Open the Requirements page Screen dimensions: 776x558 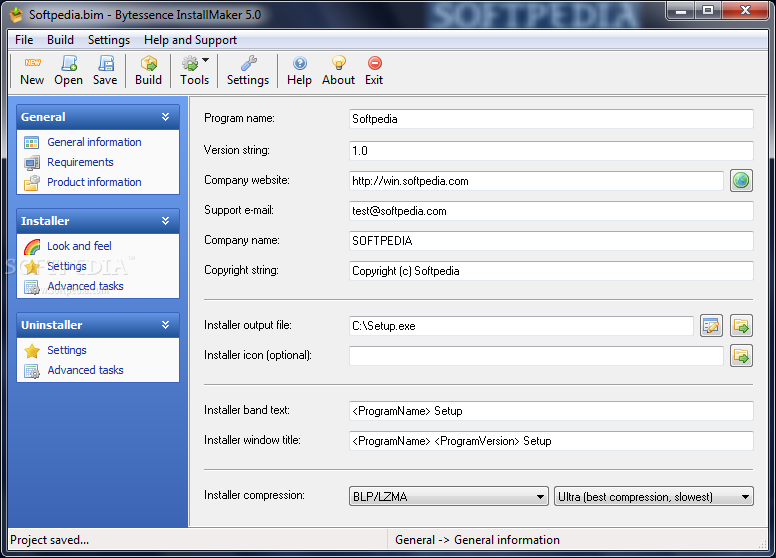point(80,162)
